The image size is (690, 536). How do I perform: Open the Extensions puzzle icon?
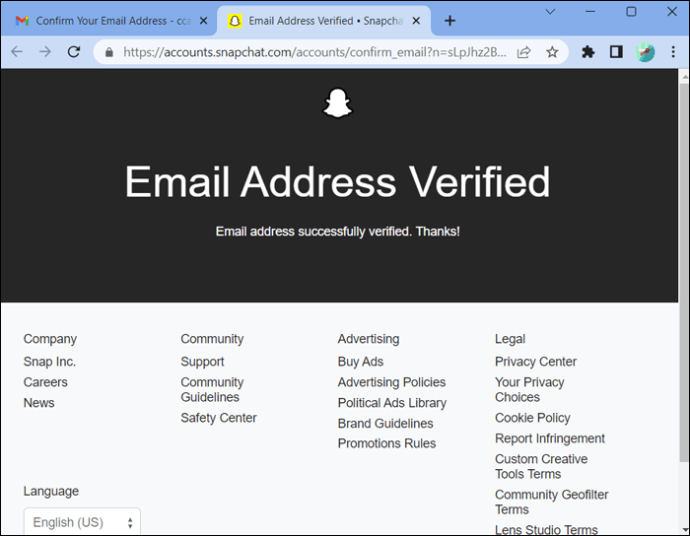click(x=588, y=52)
